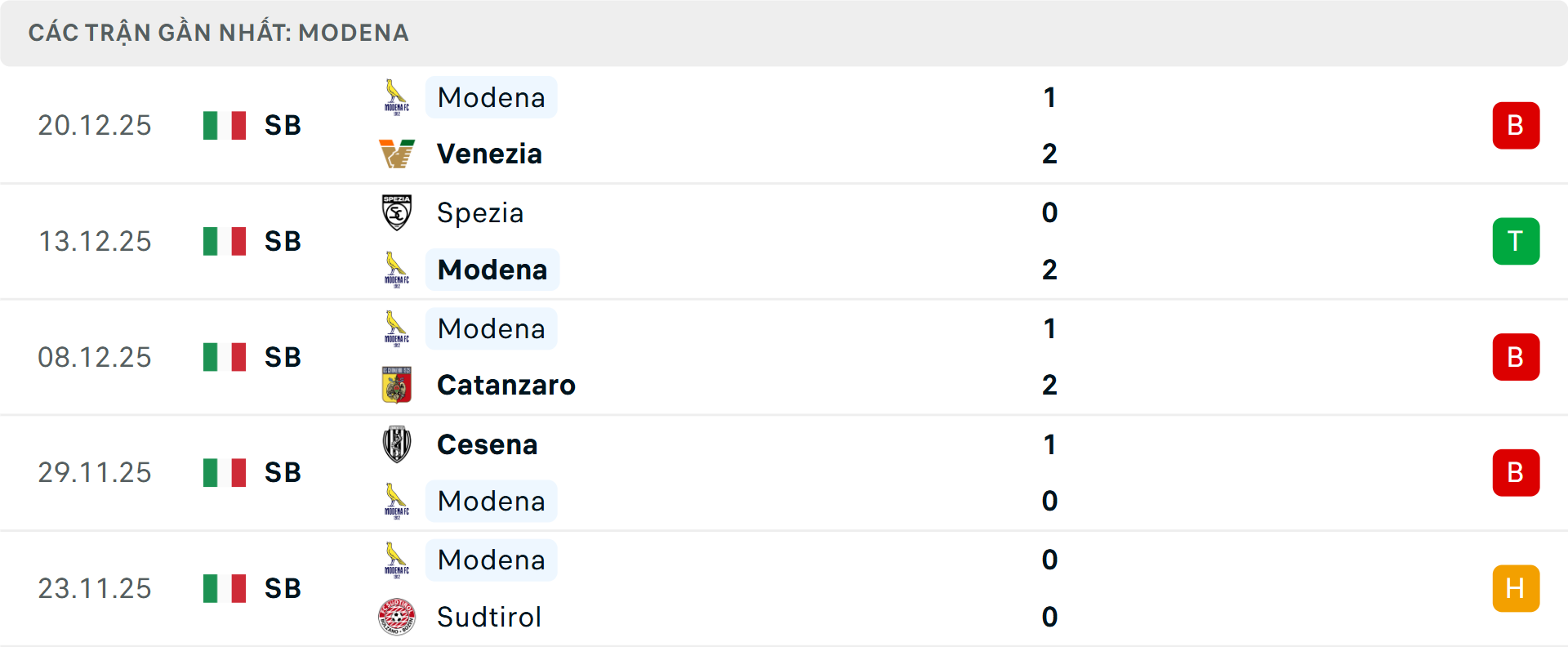Click Modena crest in 20.12.25 match
Viewport: 1568px width, 647px height.
click(397, 97)
